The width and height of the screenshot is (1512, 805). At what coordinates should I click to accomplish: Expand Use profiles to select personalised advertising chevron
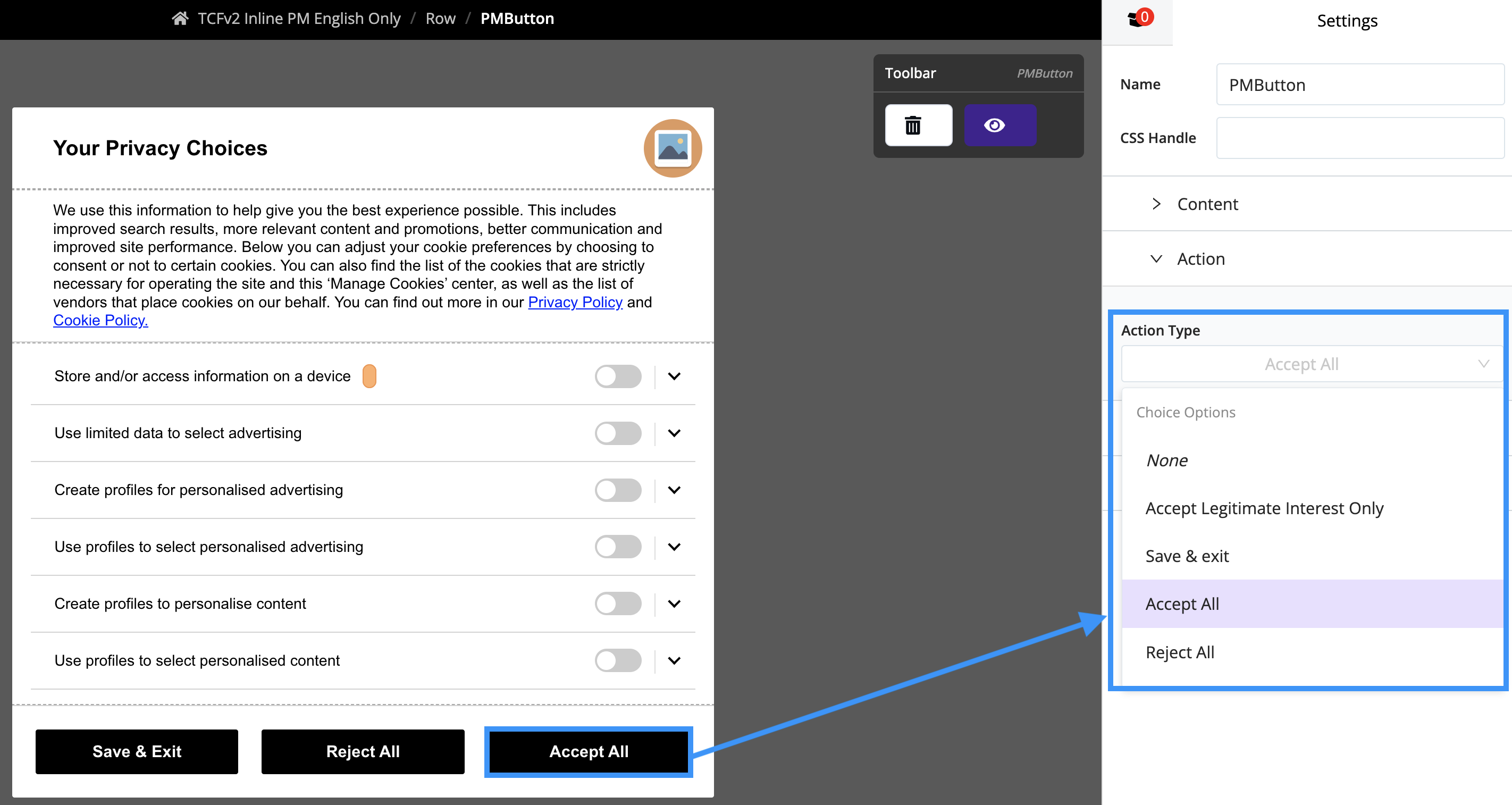click(x=675, y=547)
